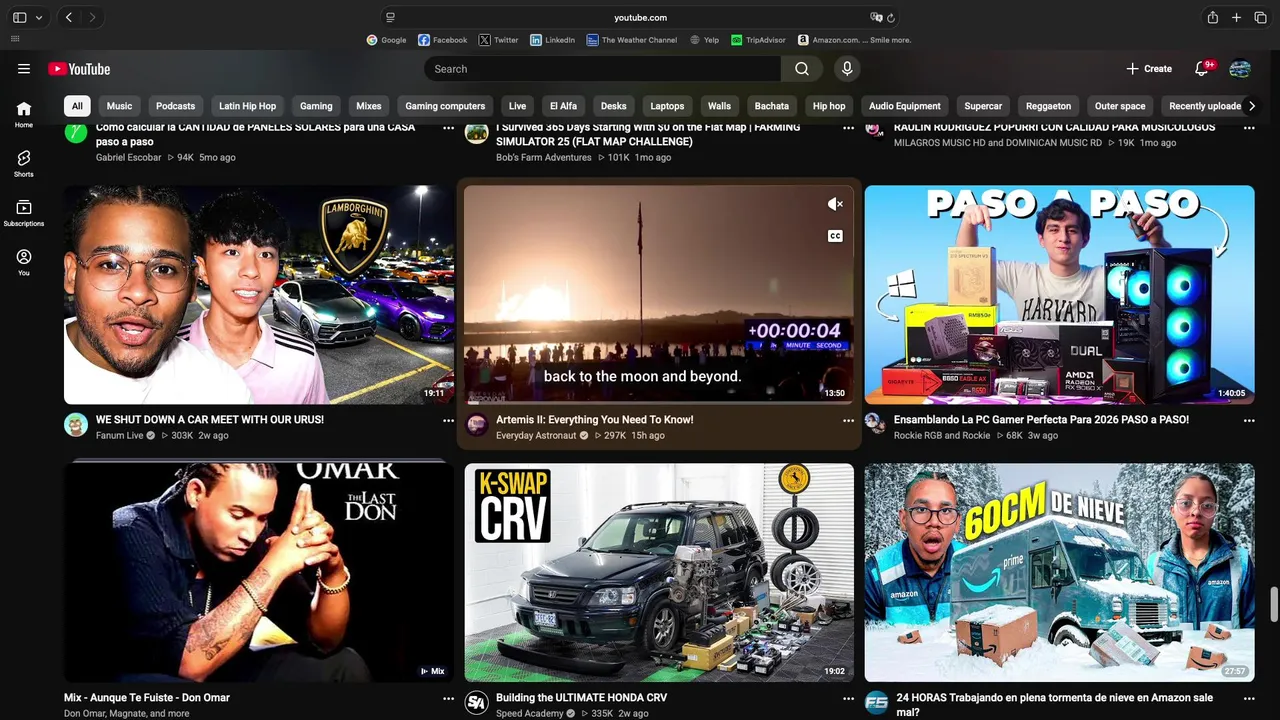
Task: Open Building the ULTIMATE HONDA CRV title
Action: click(x=581, y=698)
